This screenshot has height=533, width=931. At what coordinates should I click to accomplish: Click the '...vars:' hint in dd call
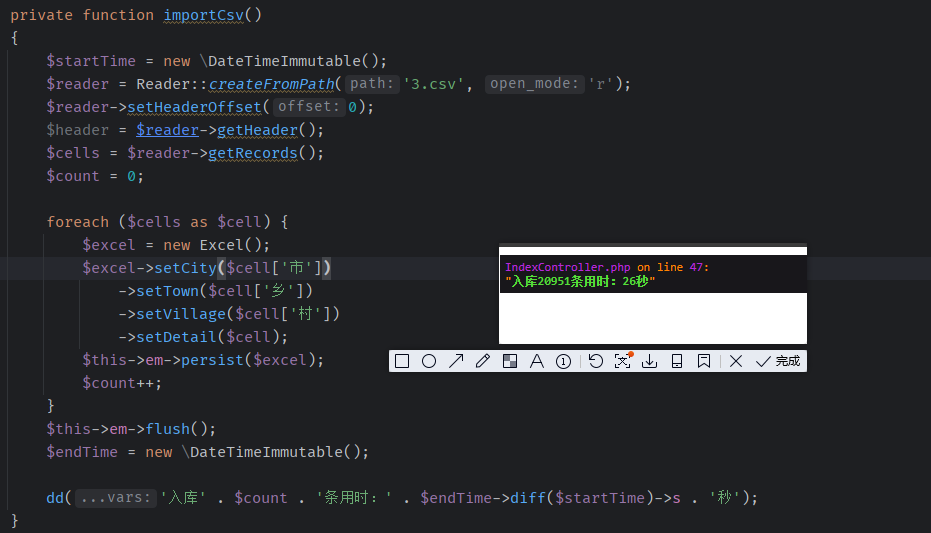coord(116,498)
